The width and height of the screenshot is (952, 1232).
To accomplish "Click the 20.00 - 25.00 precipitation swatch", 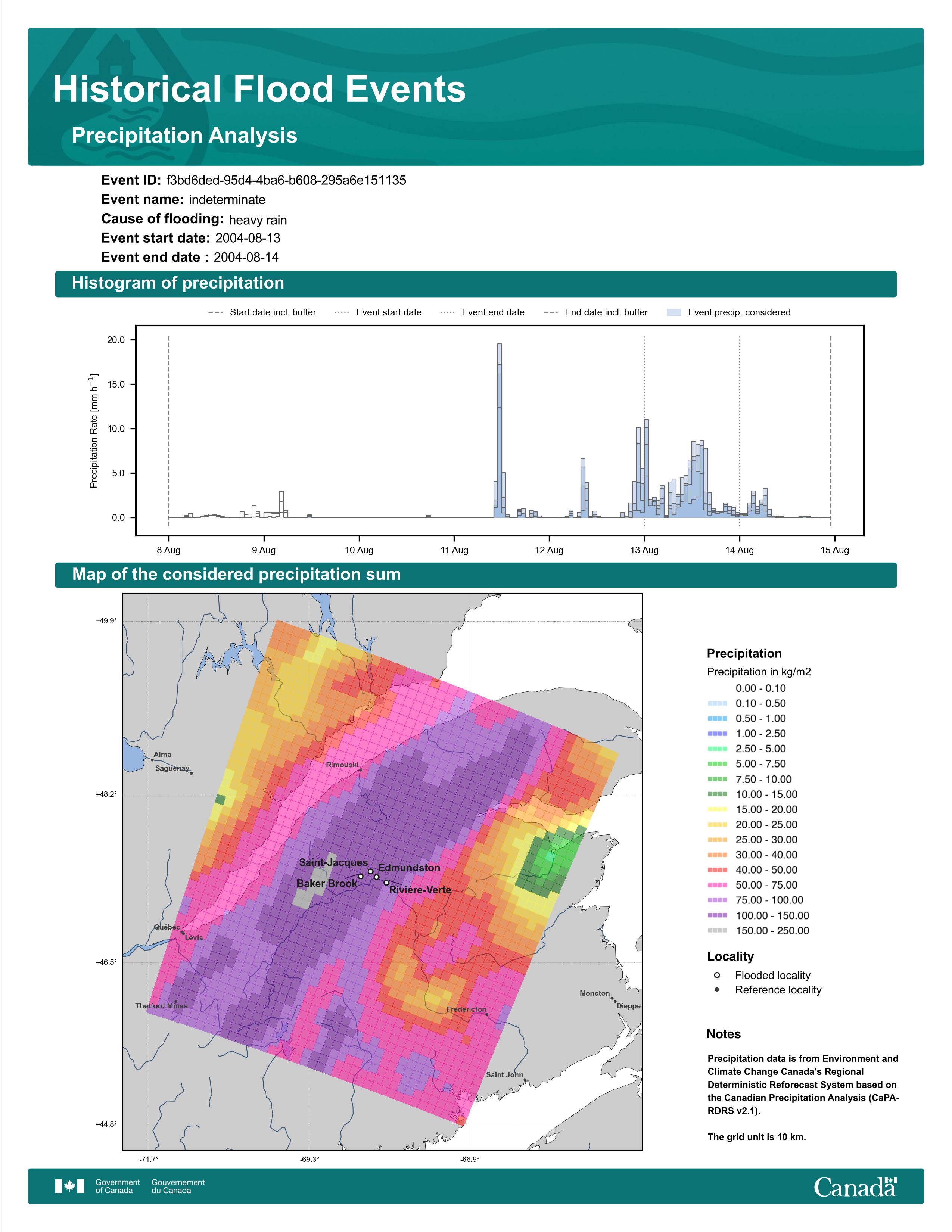I will tap(718, 824).
